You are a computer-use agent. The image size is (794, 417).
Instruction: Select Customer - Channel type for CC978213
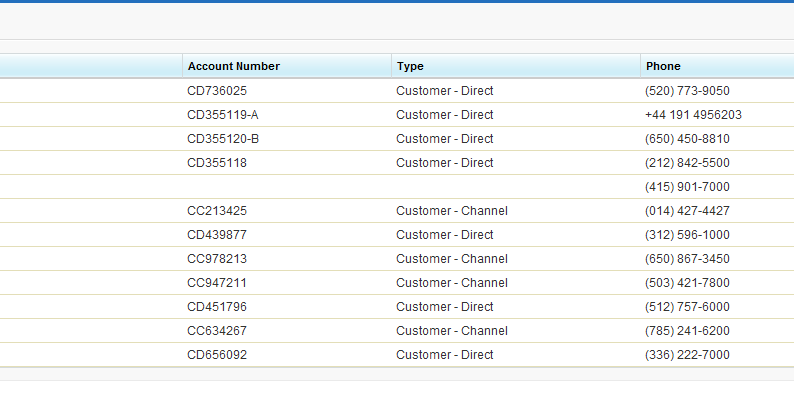(452, 259)
